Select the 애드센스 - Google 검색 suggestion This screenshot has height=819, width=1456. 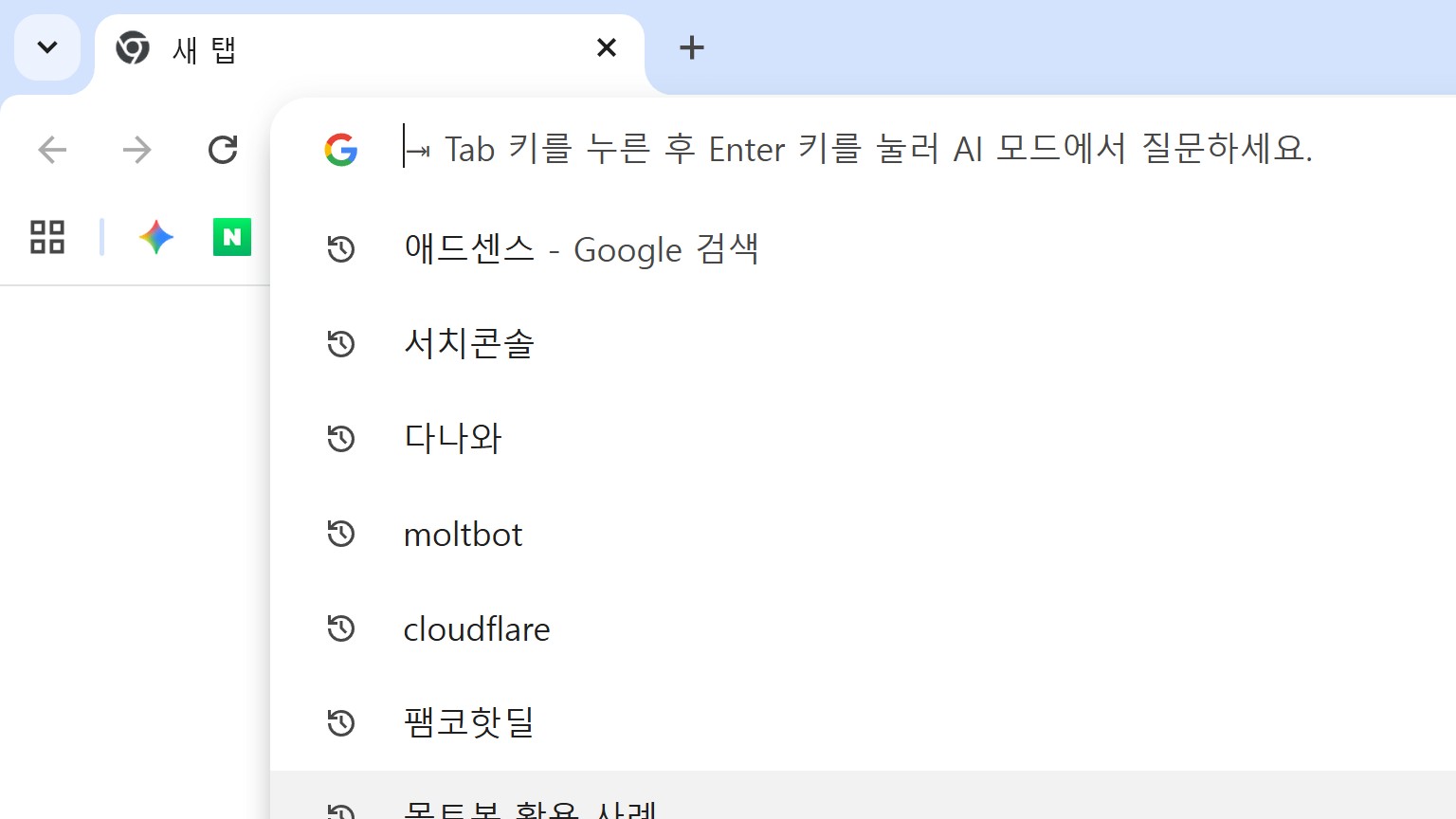[581, 249]
